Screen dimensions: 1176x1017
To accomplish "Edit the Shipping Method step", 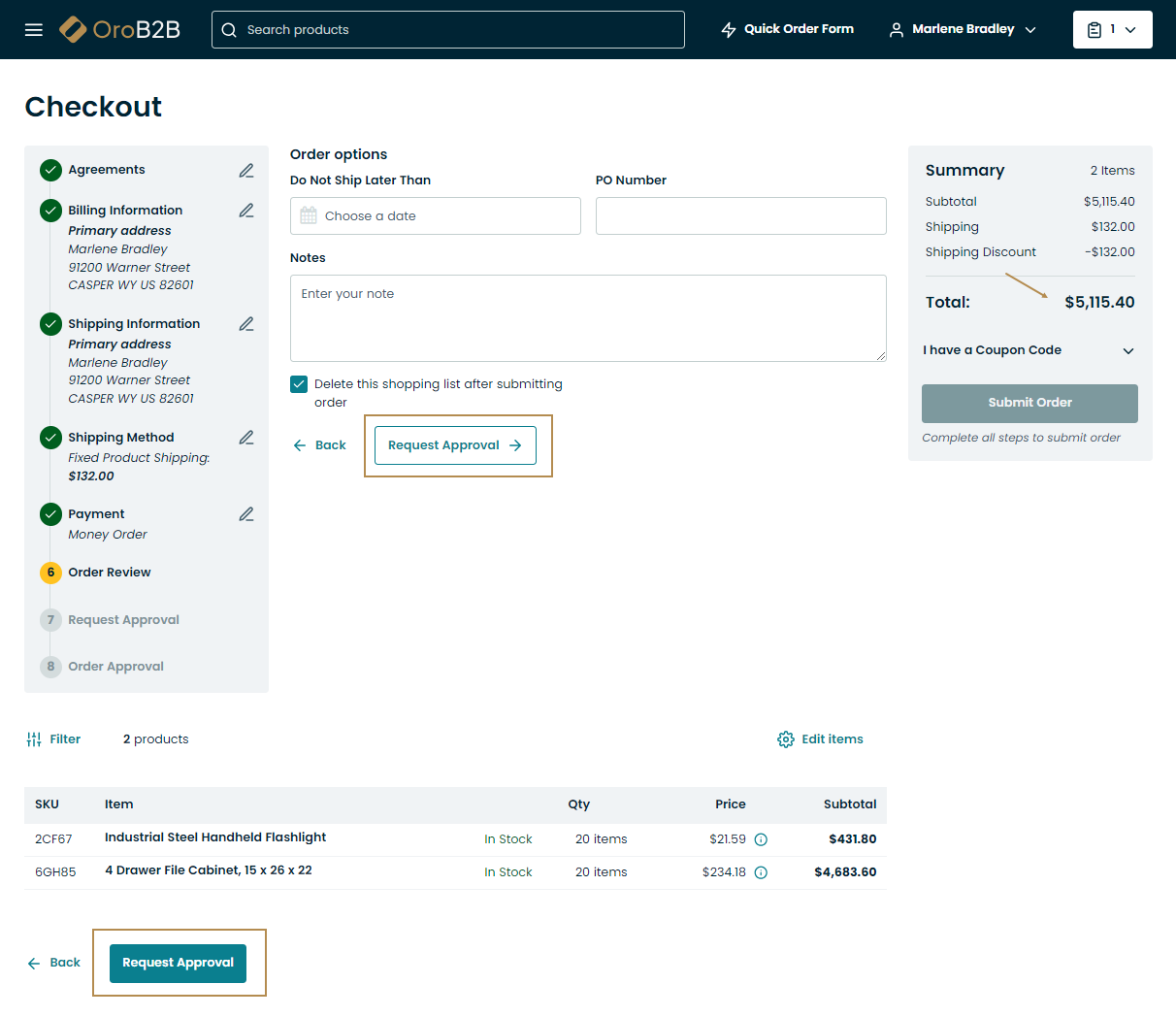I will (x=246, y=438).
